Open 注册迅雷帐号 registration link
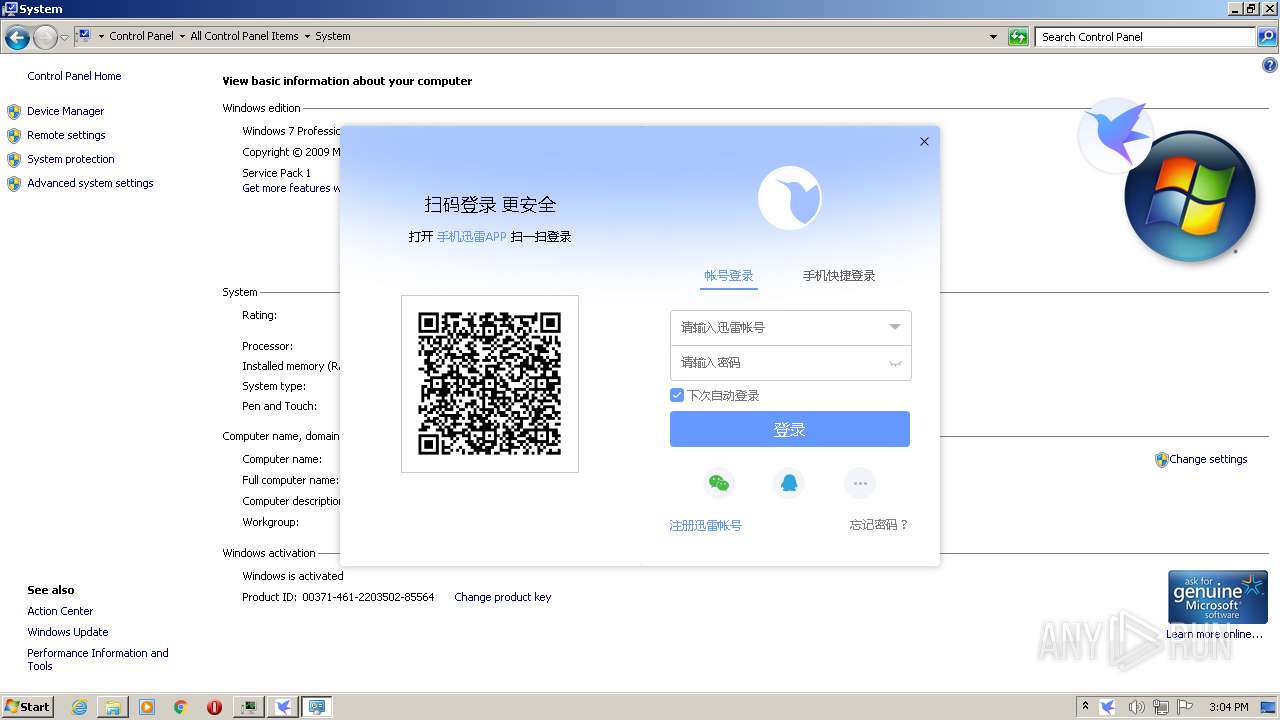 point(705,525)
